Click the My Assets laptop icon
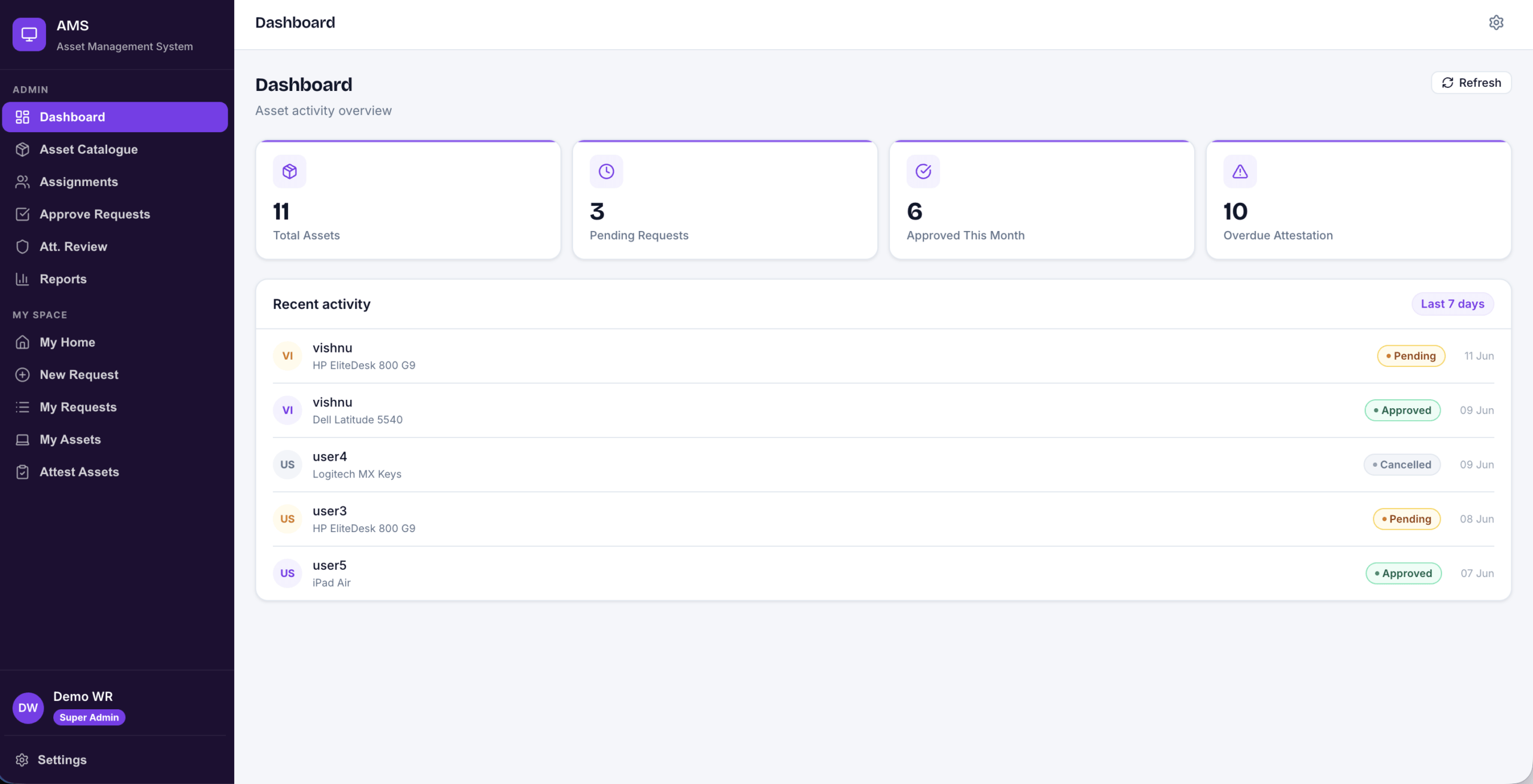Screen dimensions: 1533x784 [x=23, y=440]
